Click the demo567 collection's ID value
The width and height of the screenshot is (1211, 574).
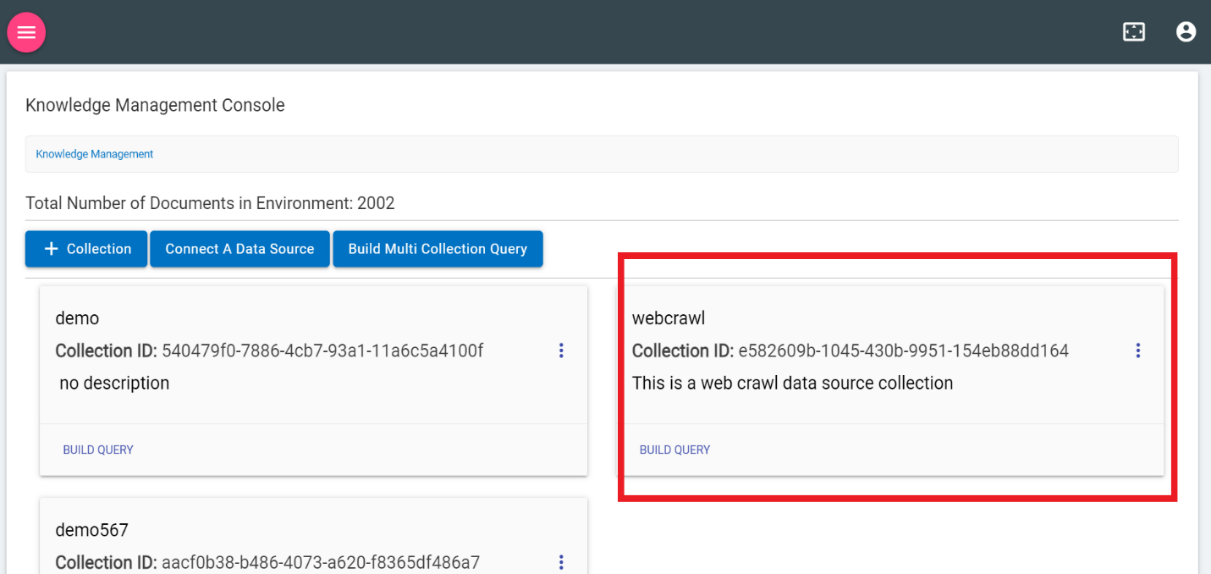pyautogui.click(x=320, y=563)
